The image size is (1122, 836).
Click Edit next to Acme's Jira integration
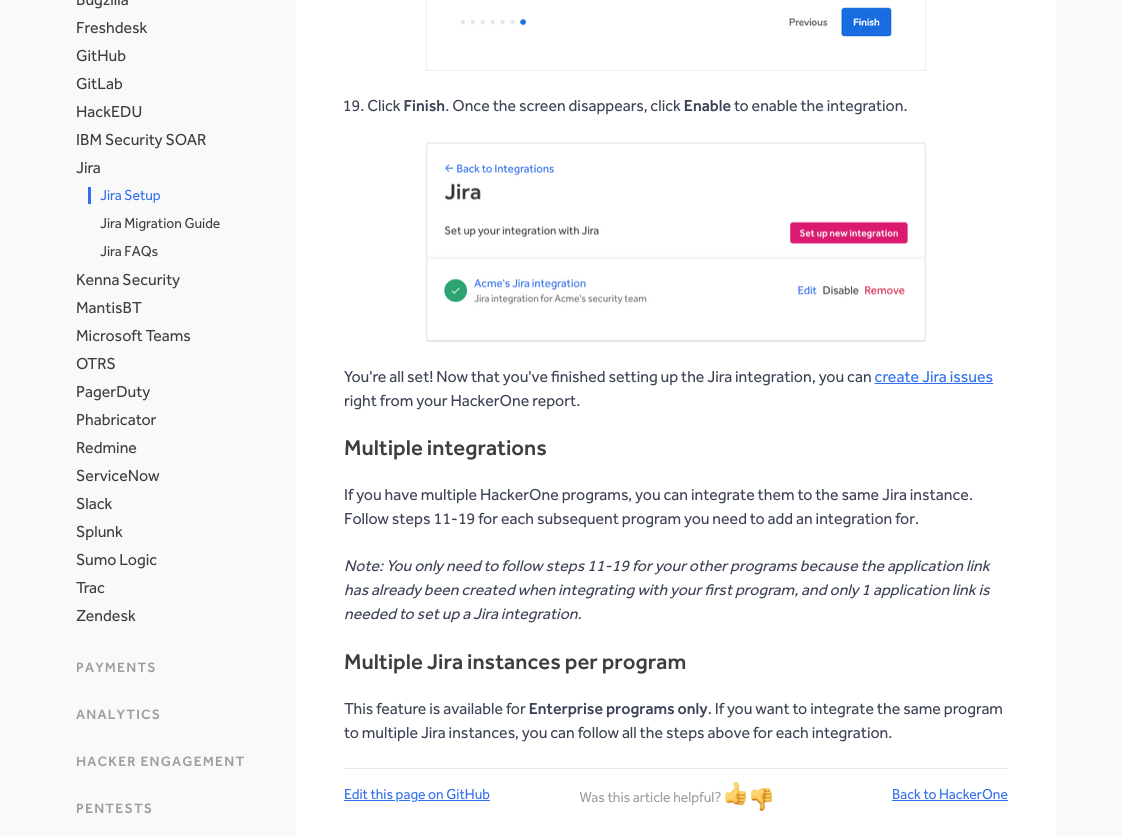pyautogui.click(x=806, y=289)
